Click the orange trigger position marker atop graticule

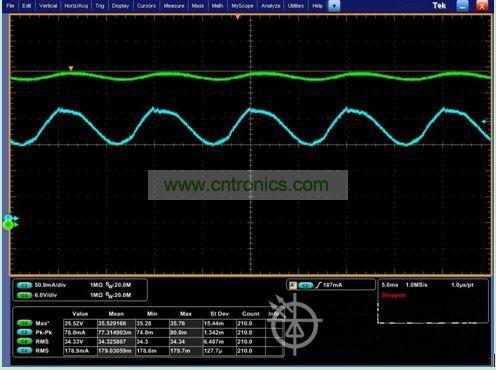[x=237, y=17]
